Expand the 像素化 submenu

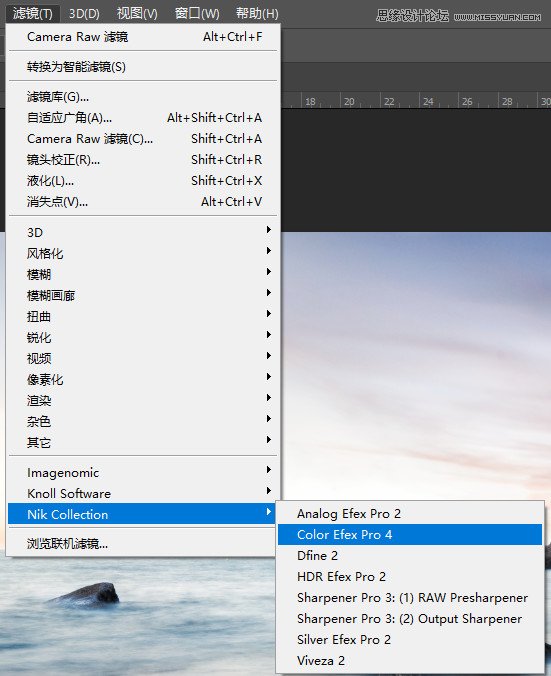tap(143, 379)
